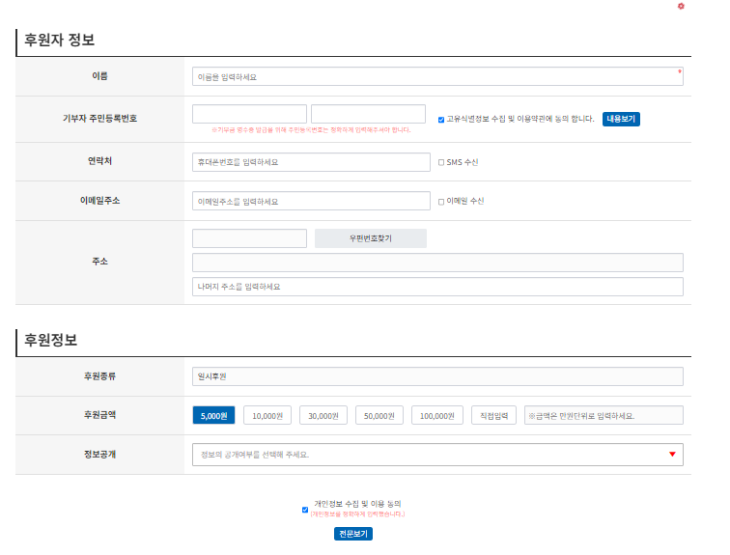
Task: Click the red gear icon at top right
Action: (681, 6)
